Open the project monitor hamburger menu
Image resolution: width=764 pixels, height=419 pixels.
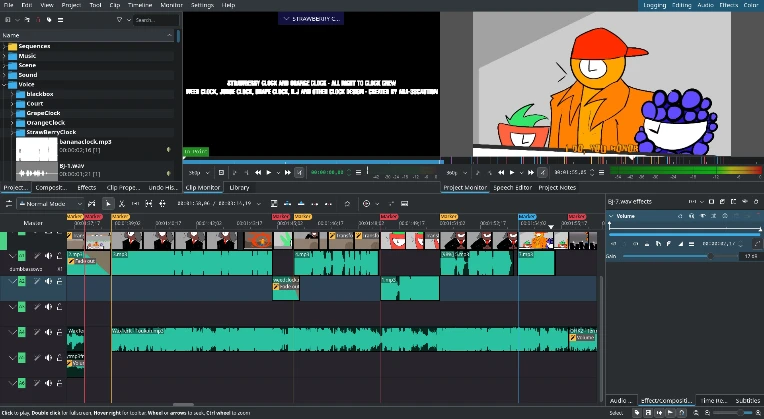click(601, 172)
